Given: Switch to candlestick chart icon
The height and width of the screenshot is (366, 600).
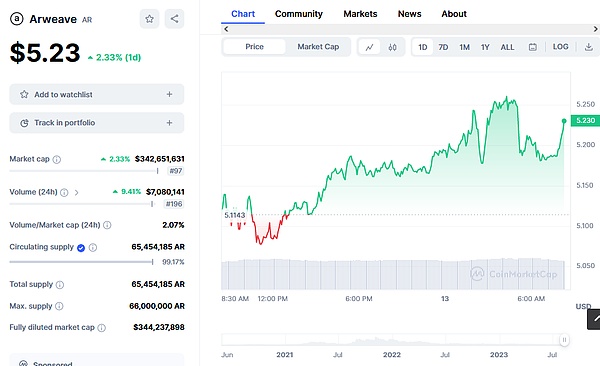Looking at the screenshot, I should coord(392,47).
